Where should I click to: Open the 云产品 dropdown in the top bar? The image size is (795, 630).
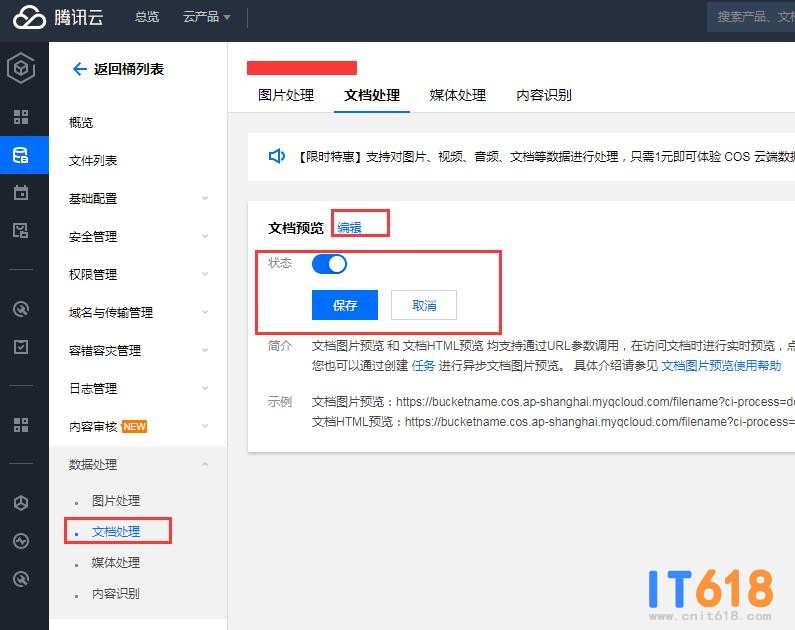pos(206,17)
